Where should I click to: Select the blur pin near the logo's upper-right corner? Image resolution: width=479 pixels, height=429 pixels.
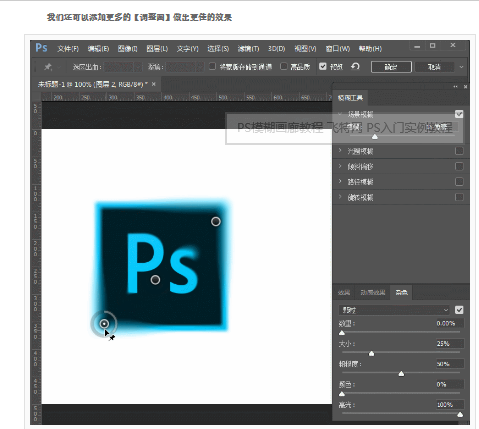click(x=216, y=221)
